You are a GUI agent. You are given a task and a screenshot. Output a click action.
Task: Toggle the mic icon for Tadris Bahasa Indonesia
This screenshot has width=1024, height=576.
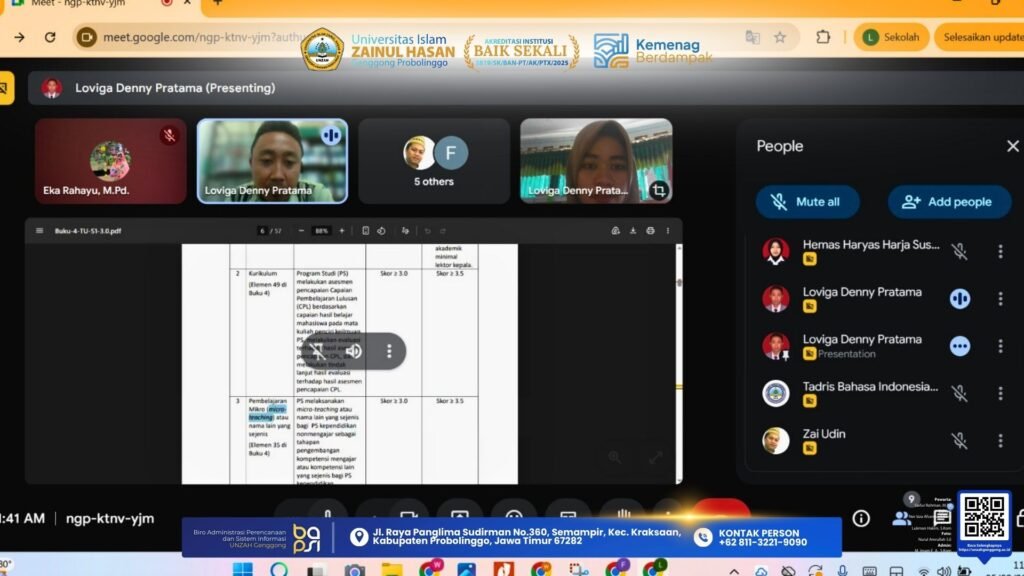(959, 393)
